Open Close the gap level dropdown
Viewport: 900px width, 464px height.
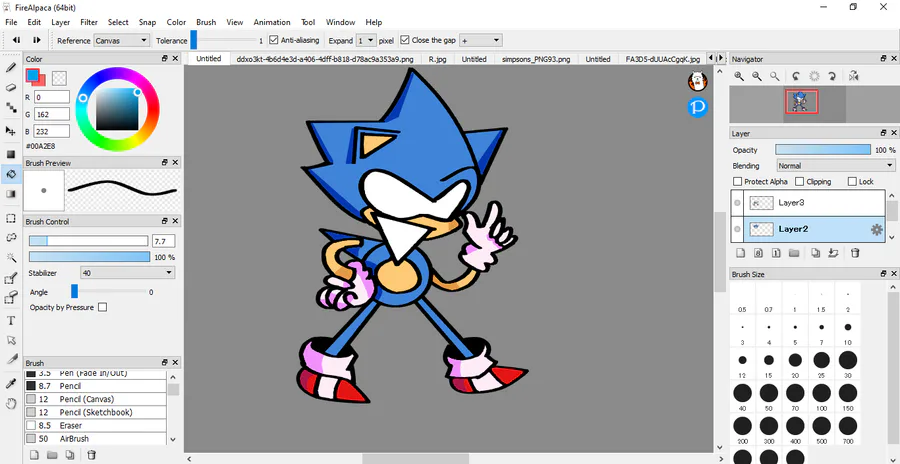click(480, 40)
